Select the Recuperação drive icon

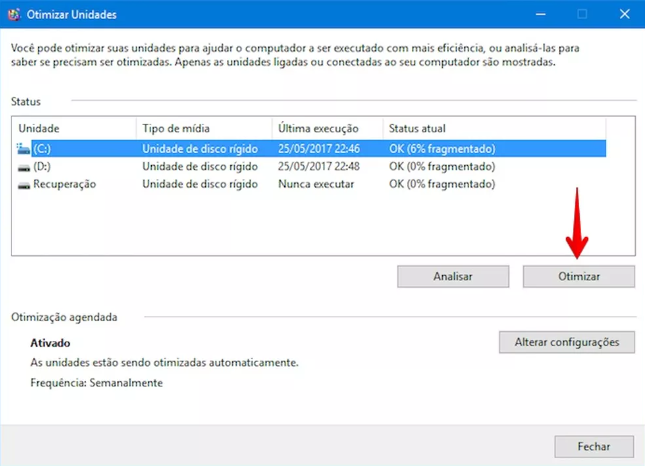coord(24,185)
